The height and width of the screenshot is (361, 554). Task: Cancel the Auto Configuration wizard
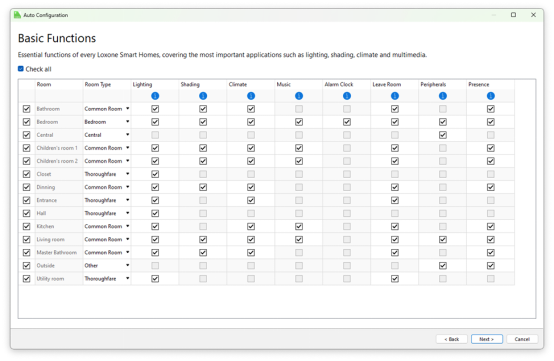522,339
